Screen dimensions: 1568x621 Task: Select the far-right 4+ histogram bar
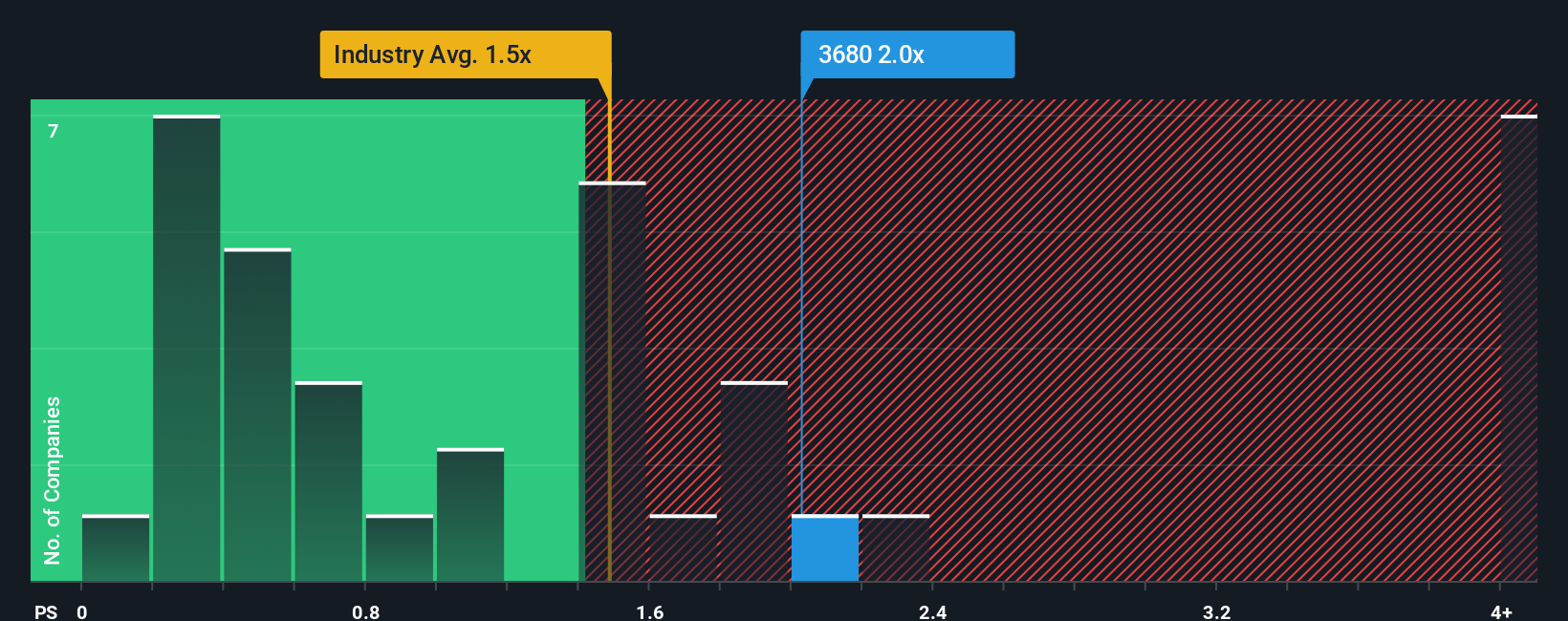[1519, 348]
